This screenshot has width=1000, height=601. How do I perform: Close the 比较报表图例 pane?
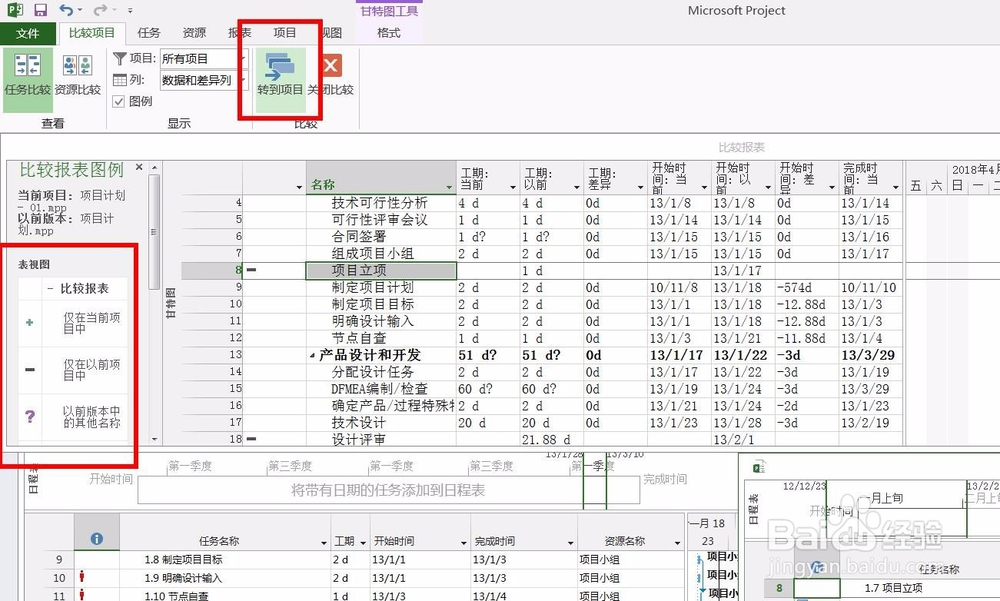point(139,168)
